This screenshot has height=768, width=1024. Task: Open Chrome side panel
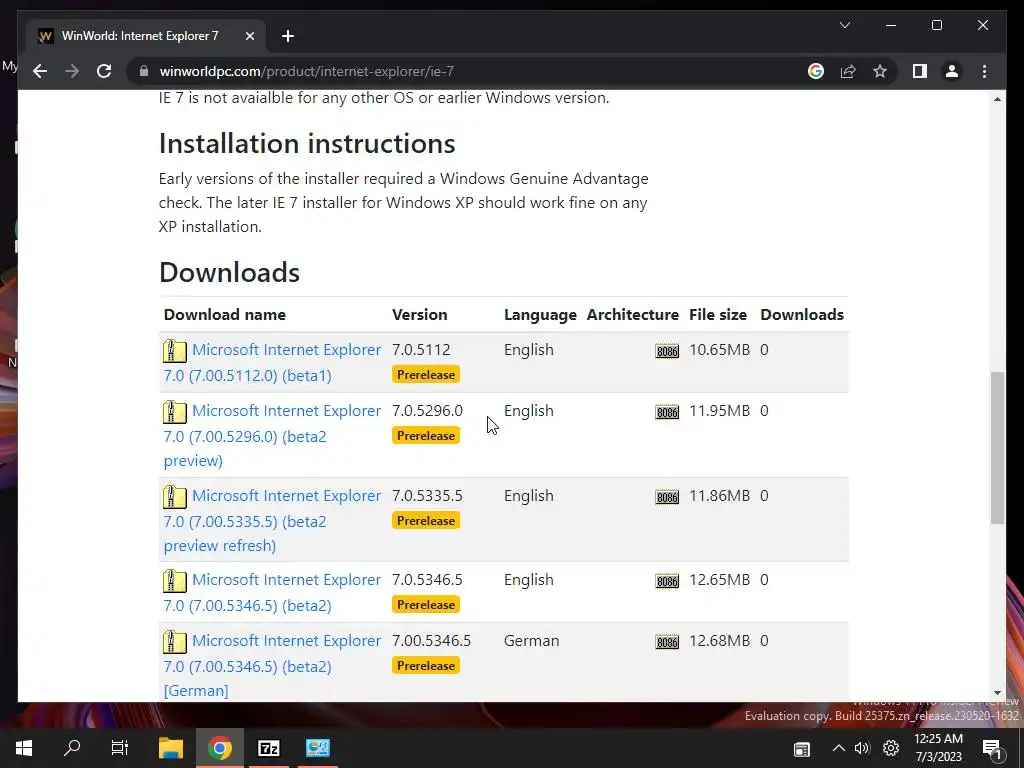[920, 71]
